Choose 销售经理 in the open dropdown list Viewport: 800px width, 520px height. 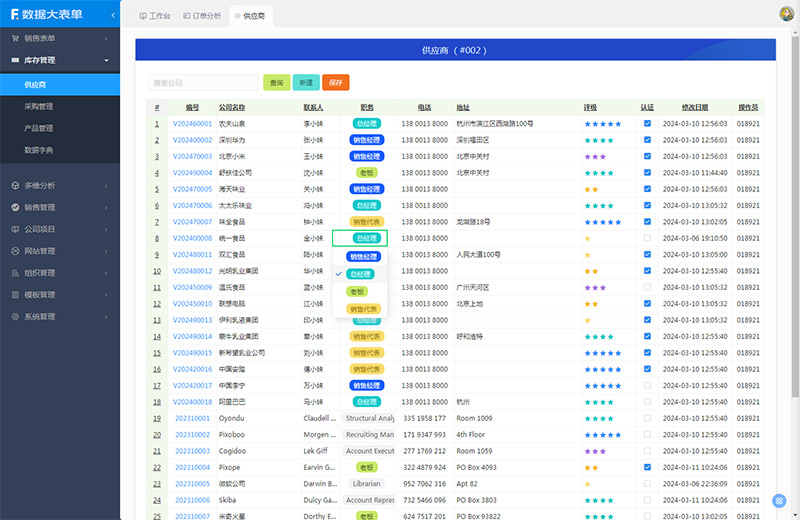[363, 257]
